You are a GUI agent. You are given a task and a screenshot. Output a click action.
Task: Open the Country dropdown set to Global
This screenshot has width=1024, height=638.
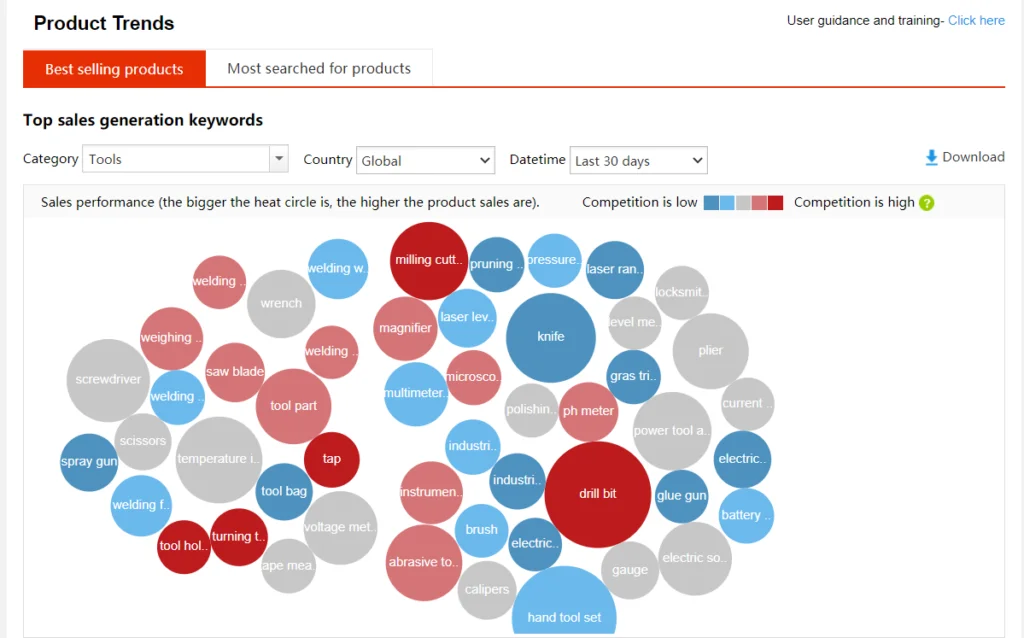(425, 160)
